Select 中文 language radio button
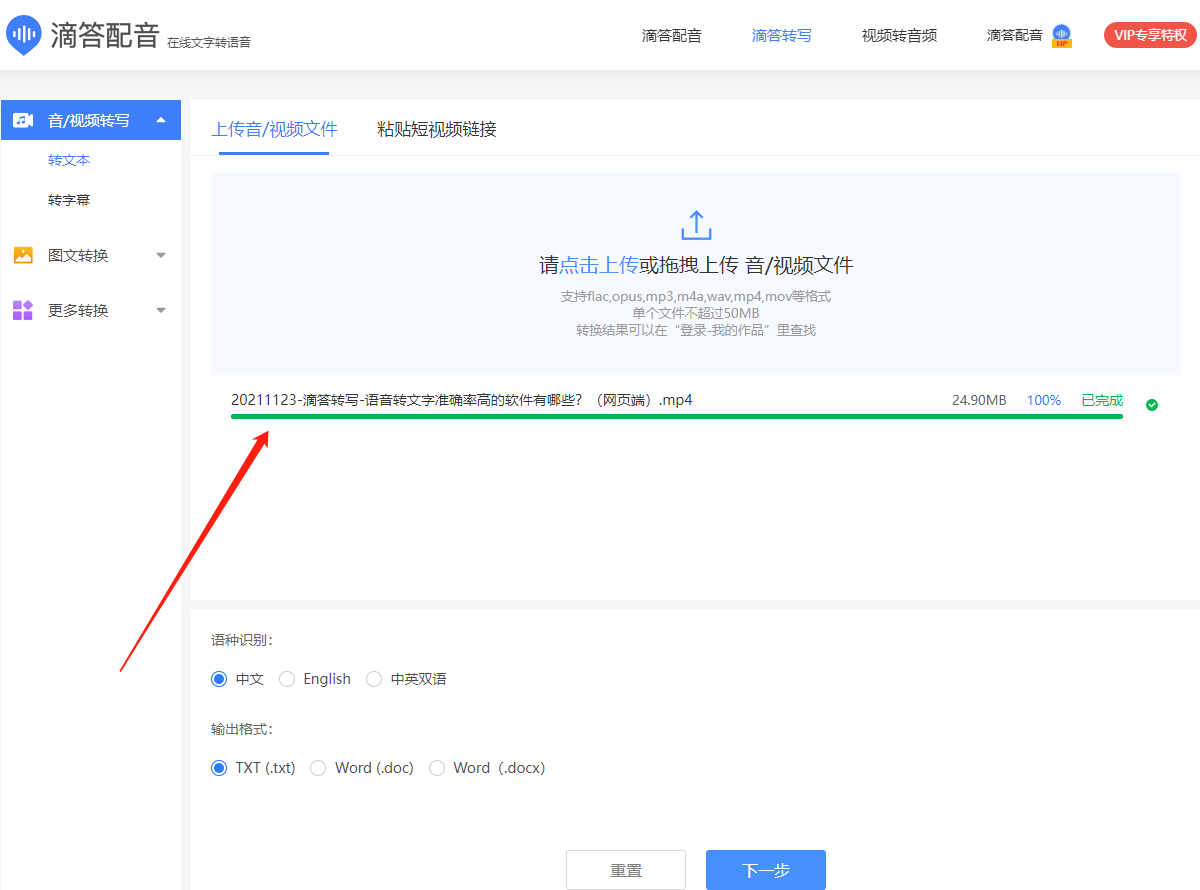Viewport: 1200px width, 890px height. pyautogui.click(x=219, y=679)
